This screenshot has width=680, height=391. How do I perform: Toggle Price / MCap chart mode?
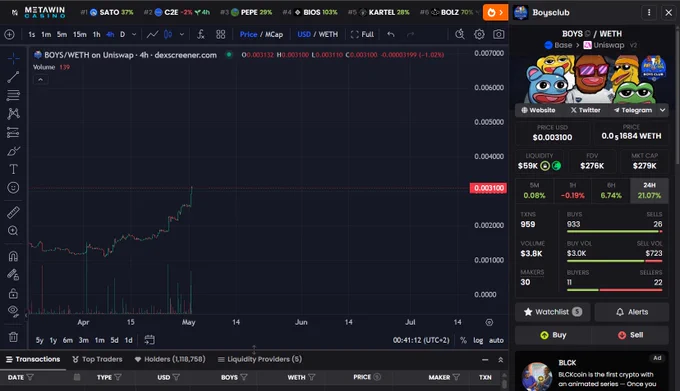261,34
